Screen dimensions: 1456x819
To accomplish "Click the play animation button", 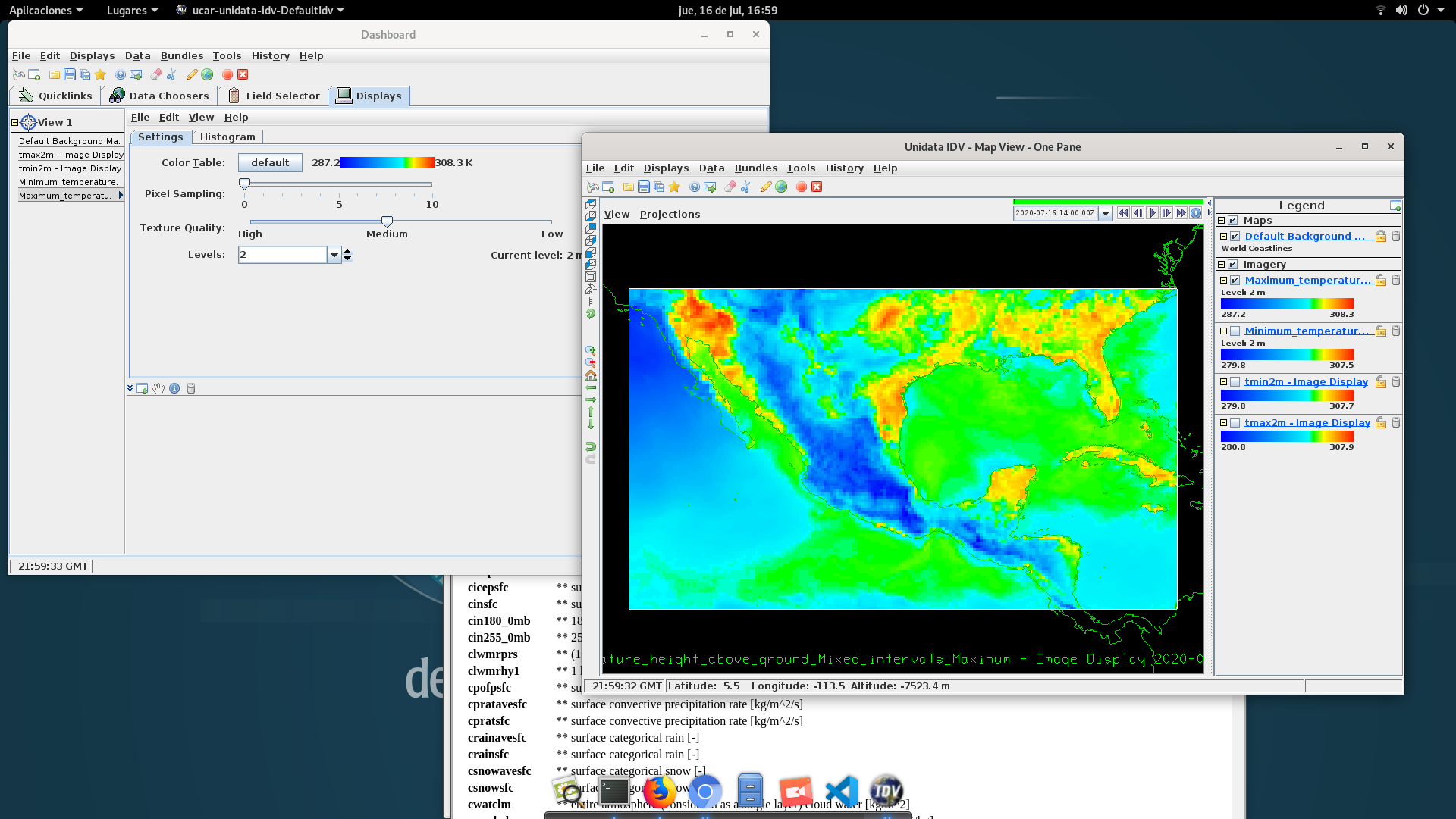I will 1152,213.
